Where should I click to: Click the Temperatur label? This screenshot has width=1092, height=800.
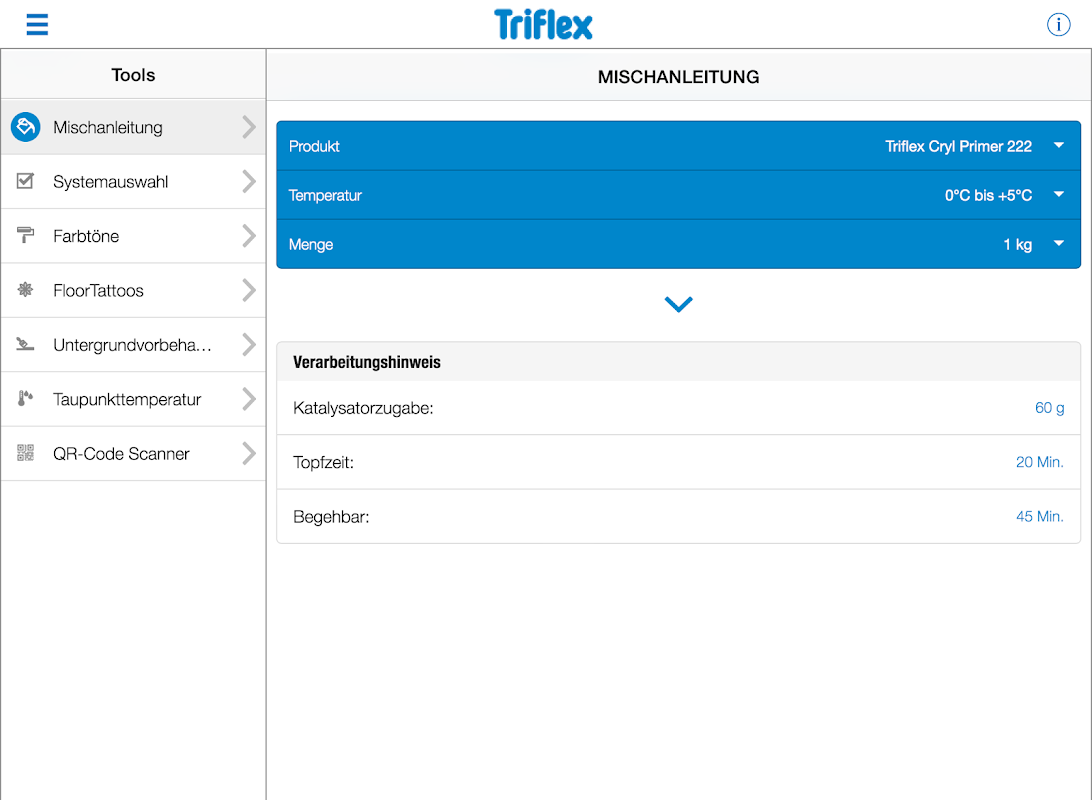[x=325, y=196]
